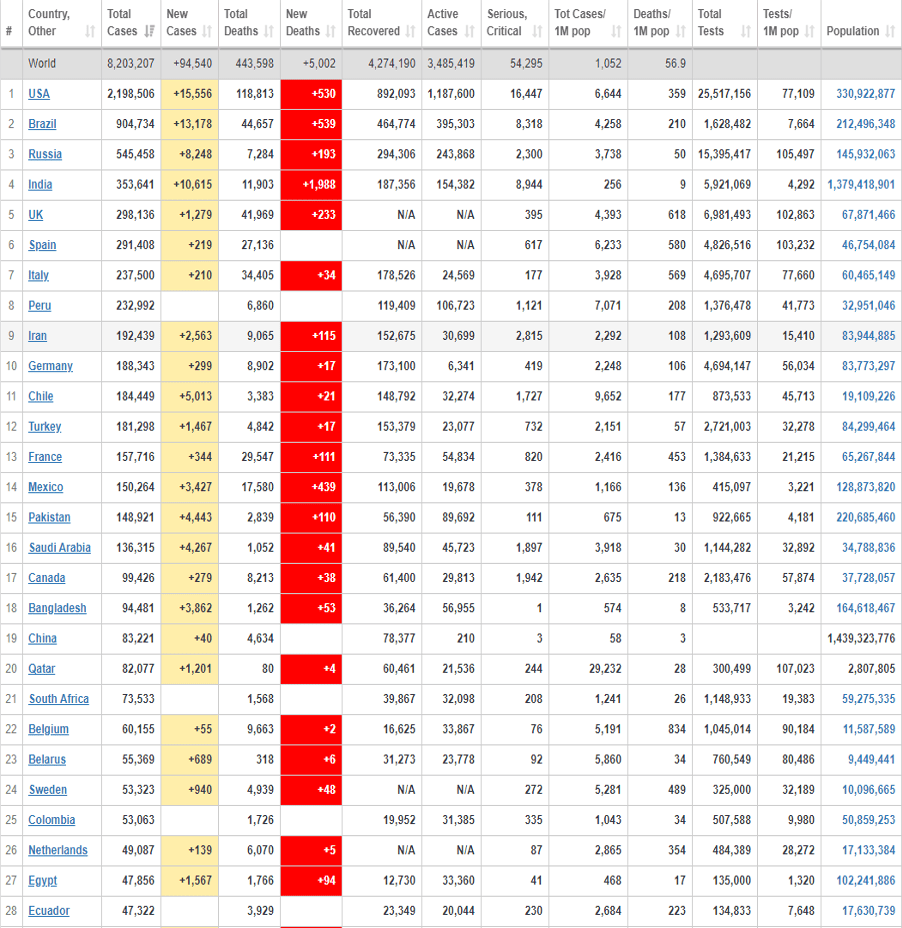Open the Germany country link
This screenshot has height=928, width=902.
50,366
